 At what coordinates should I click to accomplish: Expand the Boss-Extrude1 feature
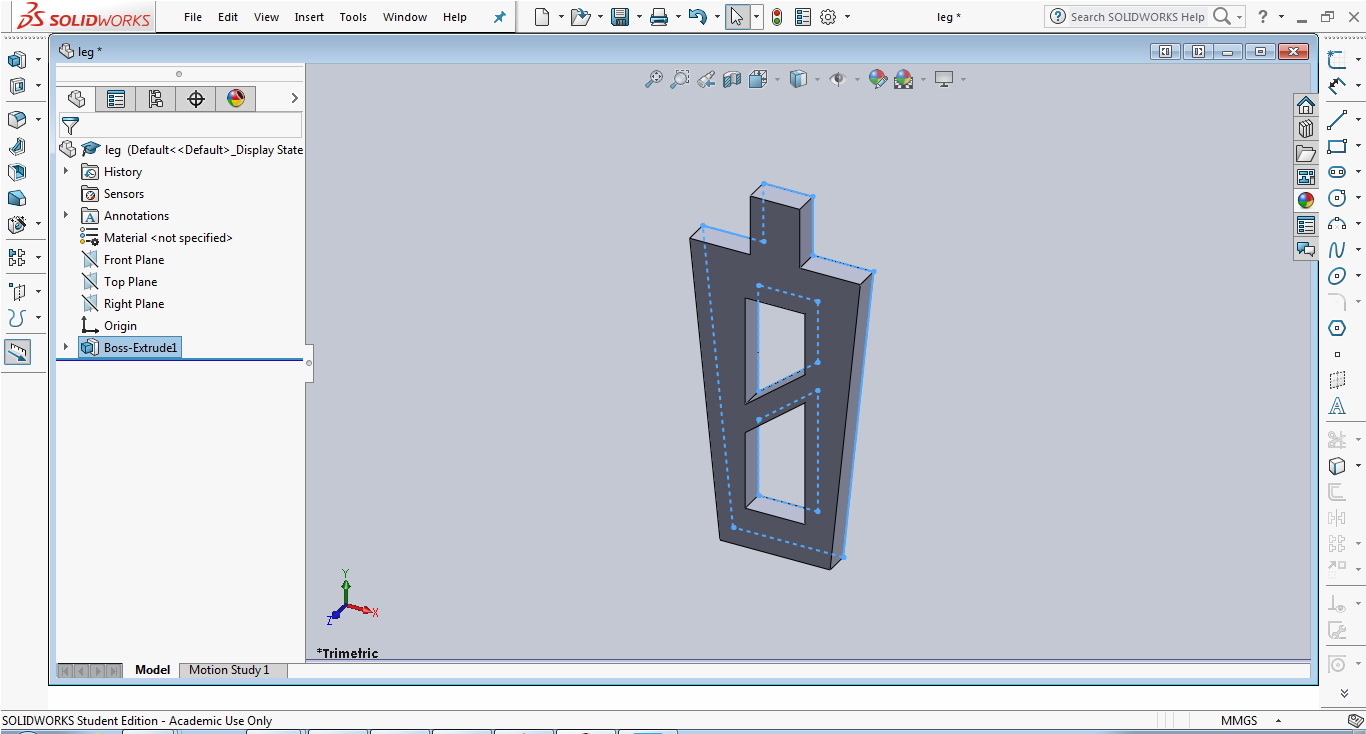67,348
